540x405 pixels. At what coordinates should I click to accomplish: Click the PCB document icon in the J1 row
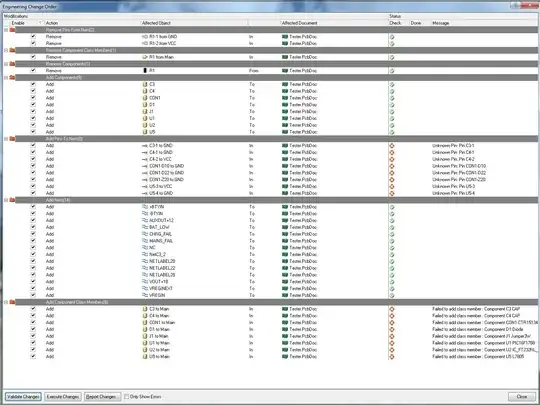click(285, 111)
